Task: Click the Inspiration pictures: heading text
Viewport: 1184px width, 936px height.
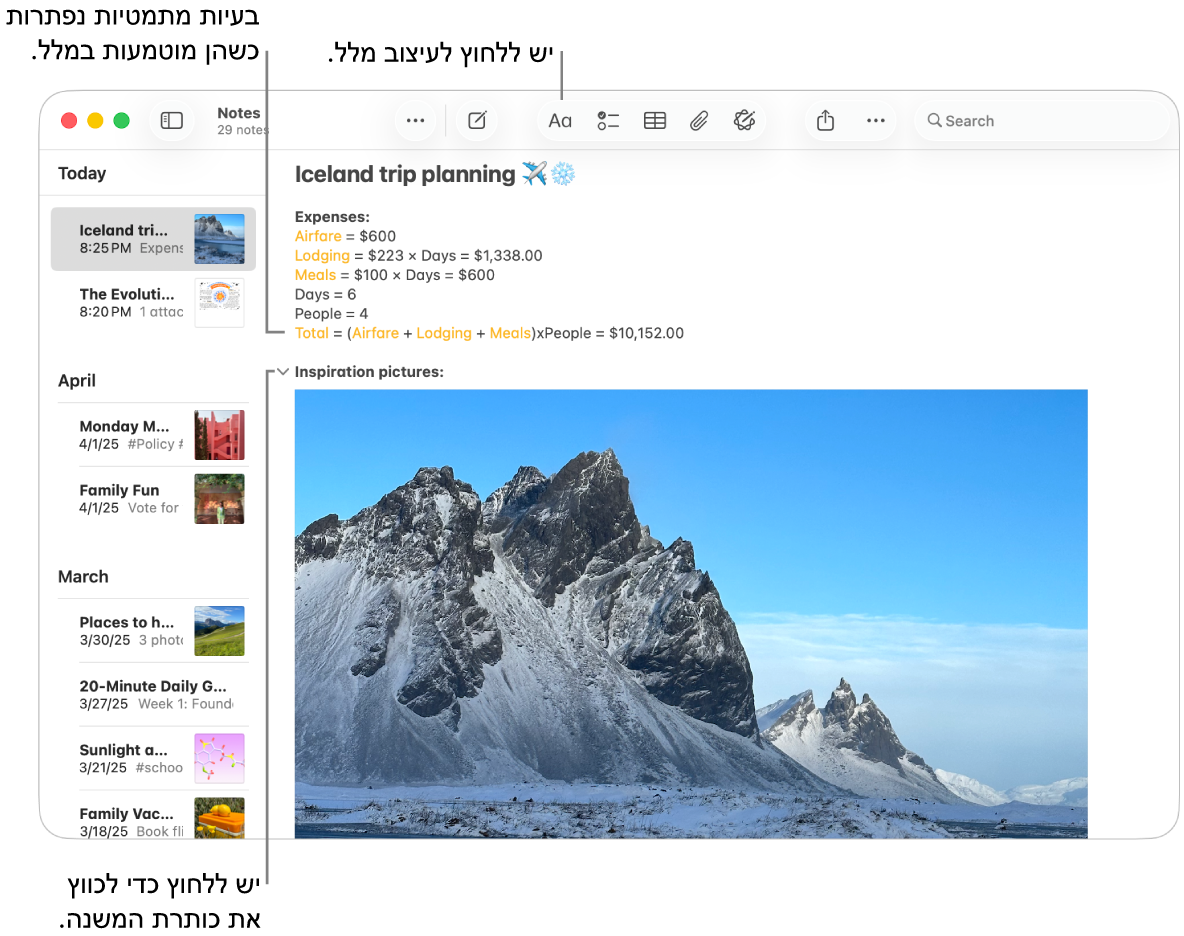Action: pyautogui.click(x=369, y=371)
